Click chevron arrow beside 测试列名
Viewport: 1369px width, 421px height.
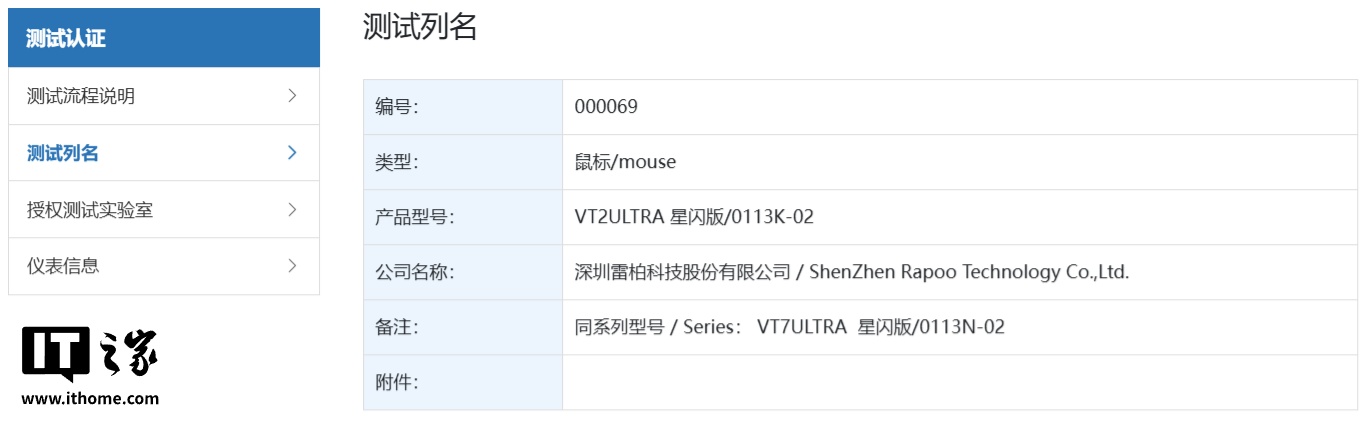click(x=292, y=153)
